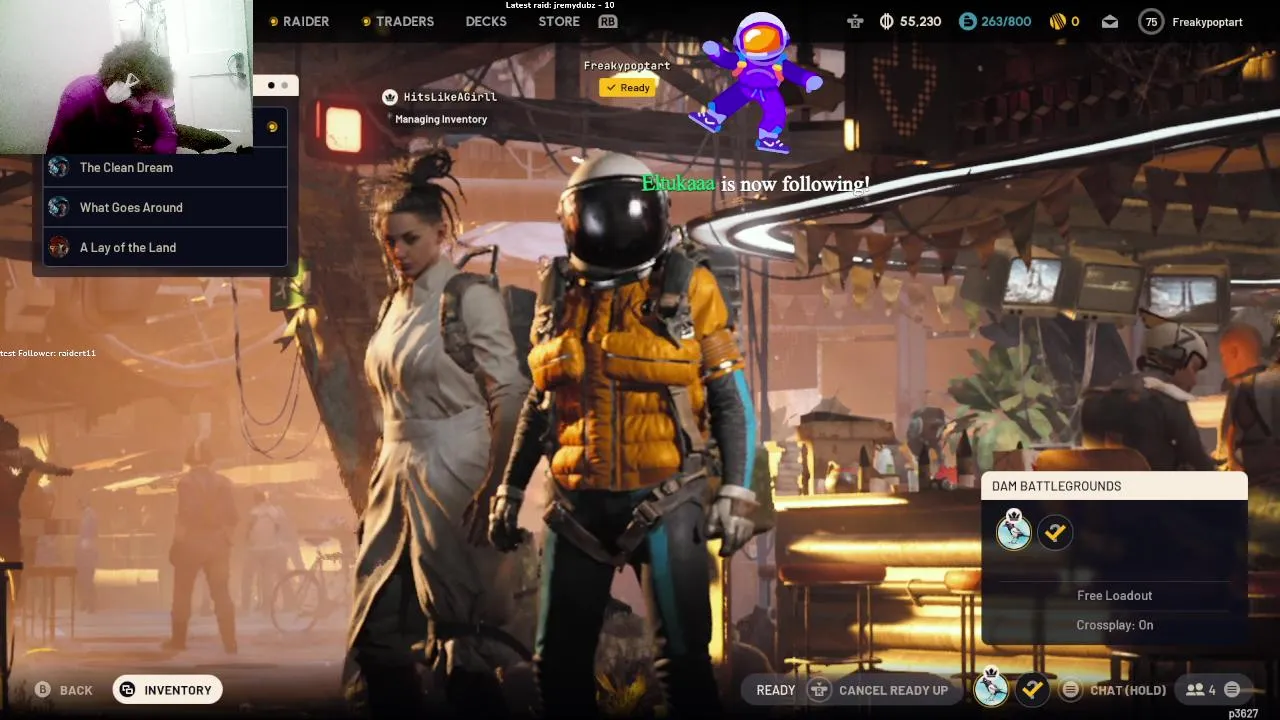Click the yellow striped currency icon

(1057, 21)
